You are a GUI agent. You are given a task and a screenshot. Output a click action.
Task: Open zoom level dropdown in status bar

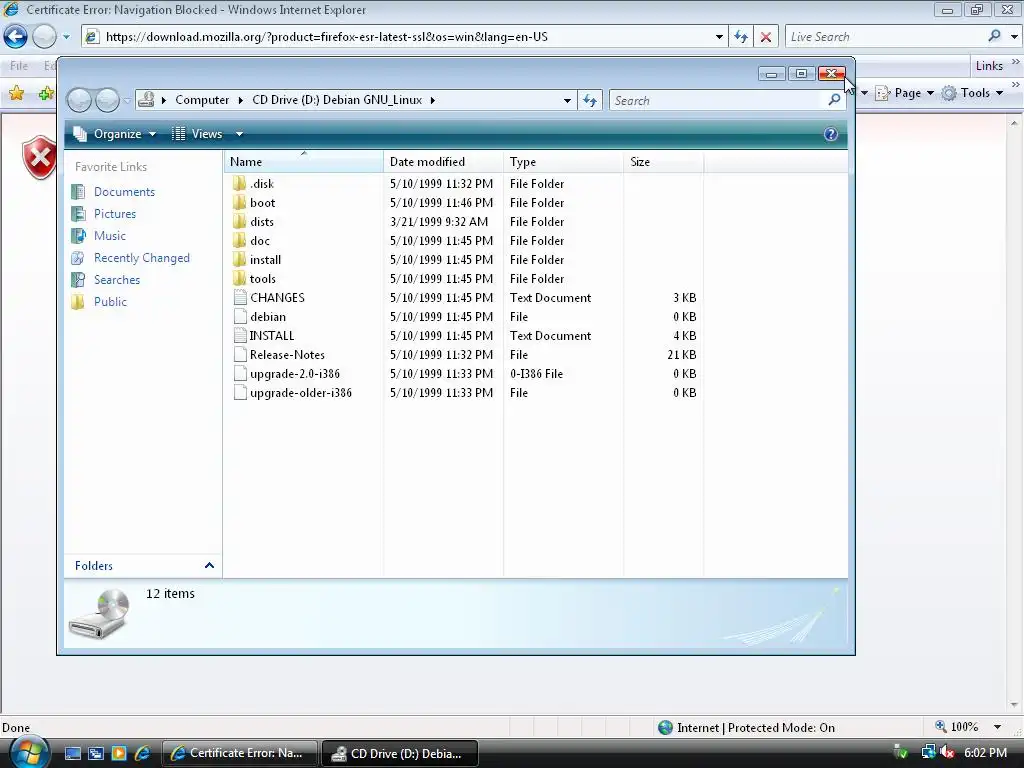coord(997,727)
